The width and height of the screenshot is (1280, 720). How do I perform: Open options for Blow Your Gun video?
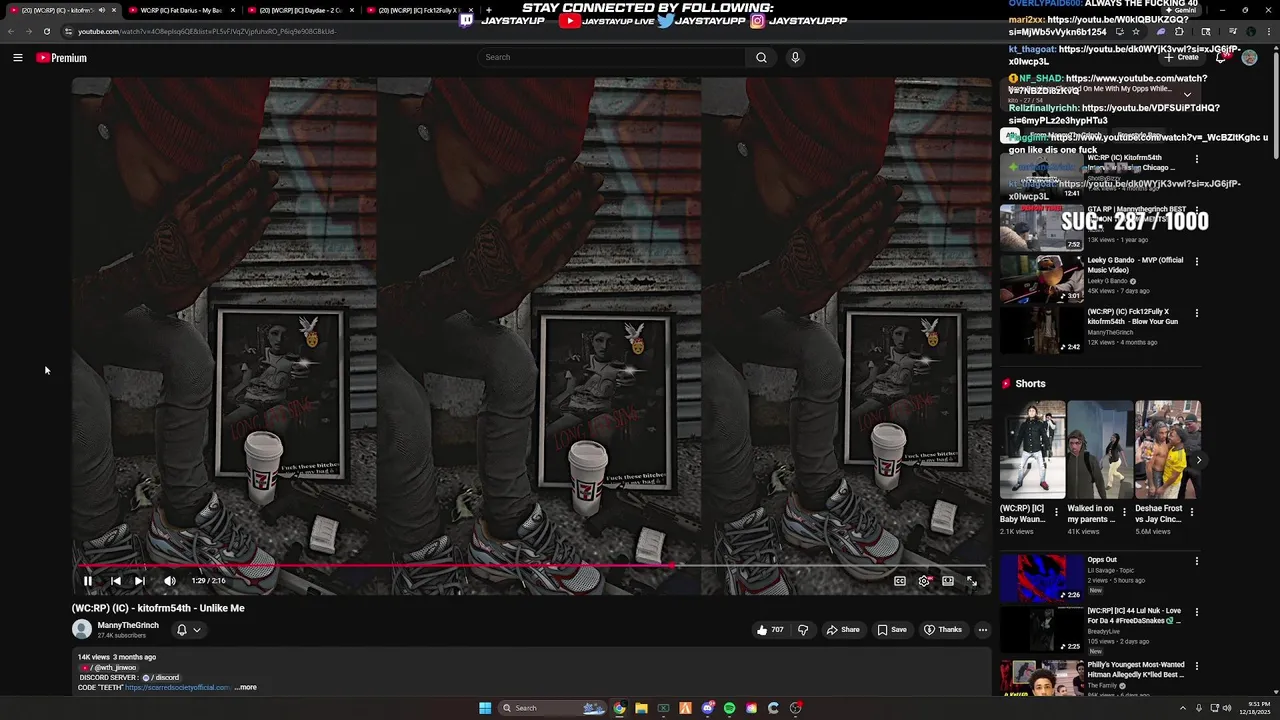coord(1196,314)
